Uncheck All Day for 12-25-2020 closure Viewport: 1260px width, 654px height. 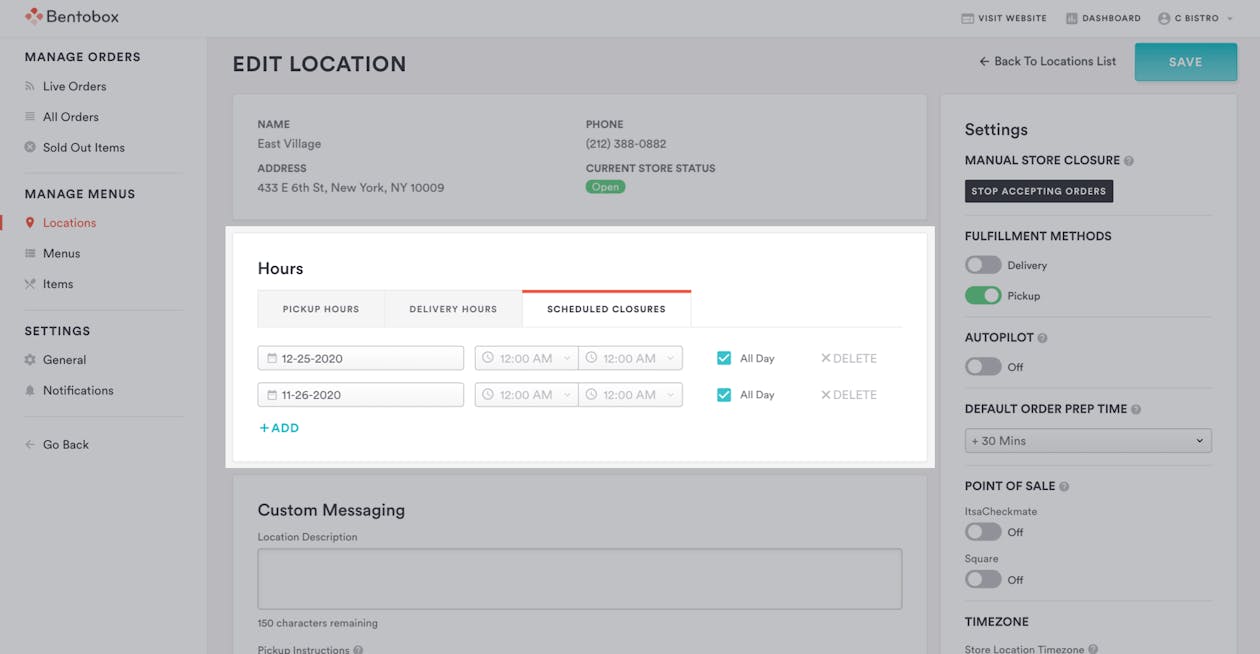724,358
